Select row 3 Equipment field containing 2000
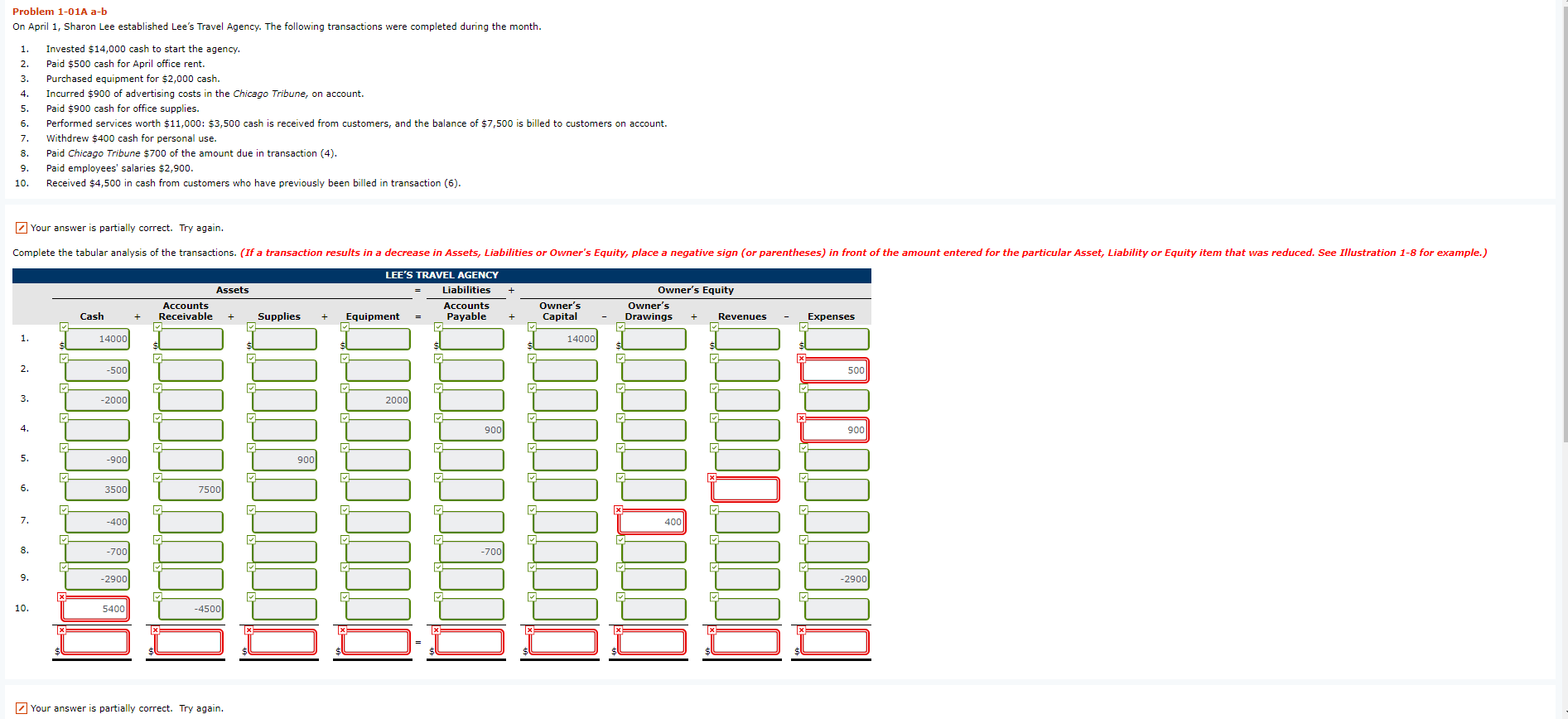Screen dimensions: 1568x719 click(379, 400)
